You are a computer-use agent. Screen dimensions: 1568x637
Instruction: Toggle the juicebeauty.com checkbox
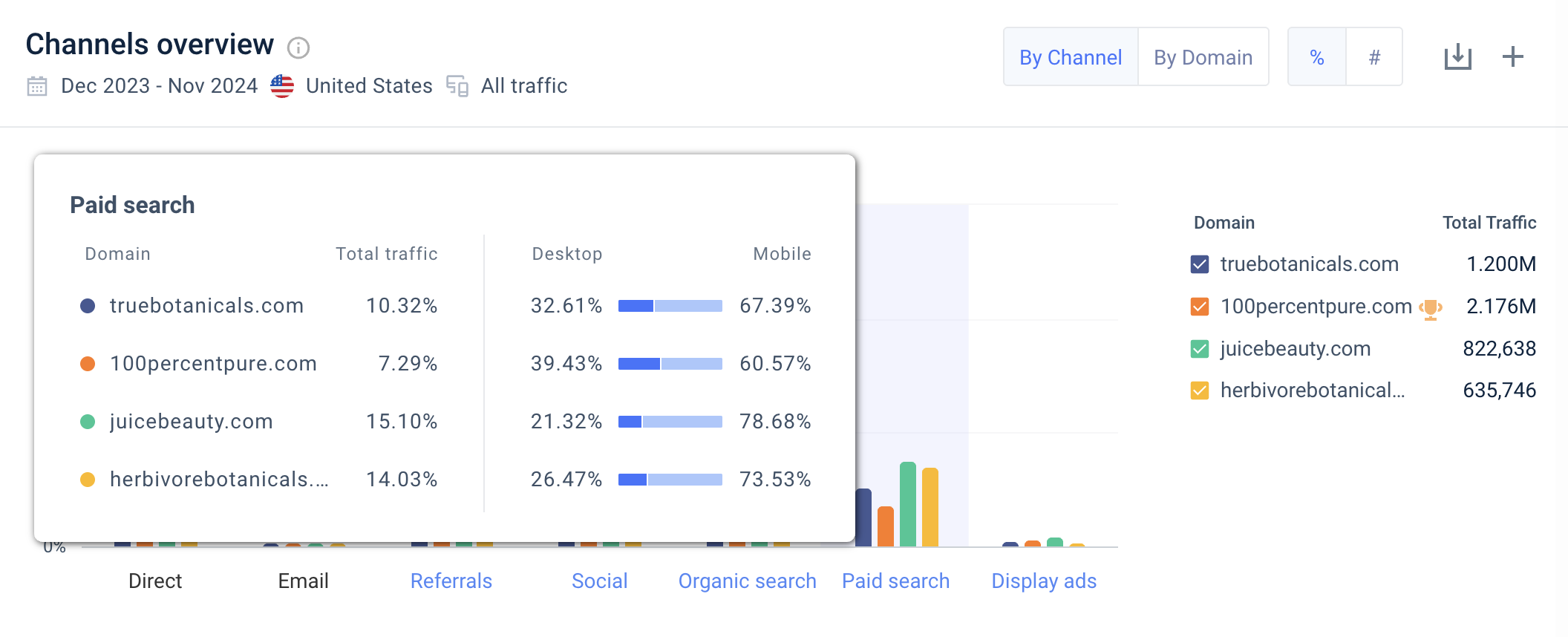click(x=1200, y=349)
